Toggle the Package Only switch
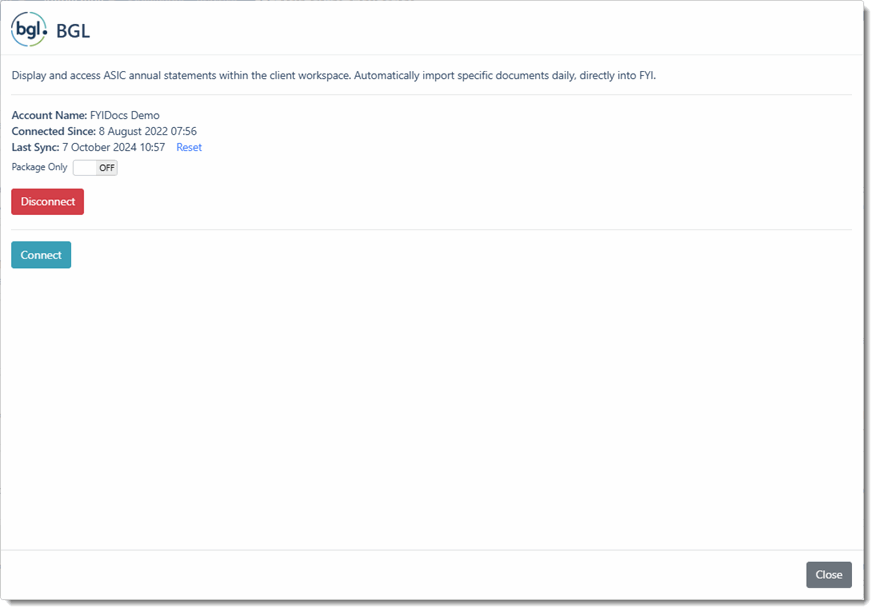This screenshot has width=876, height=612. click(95, 168)
